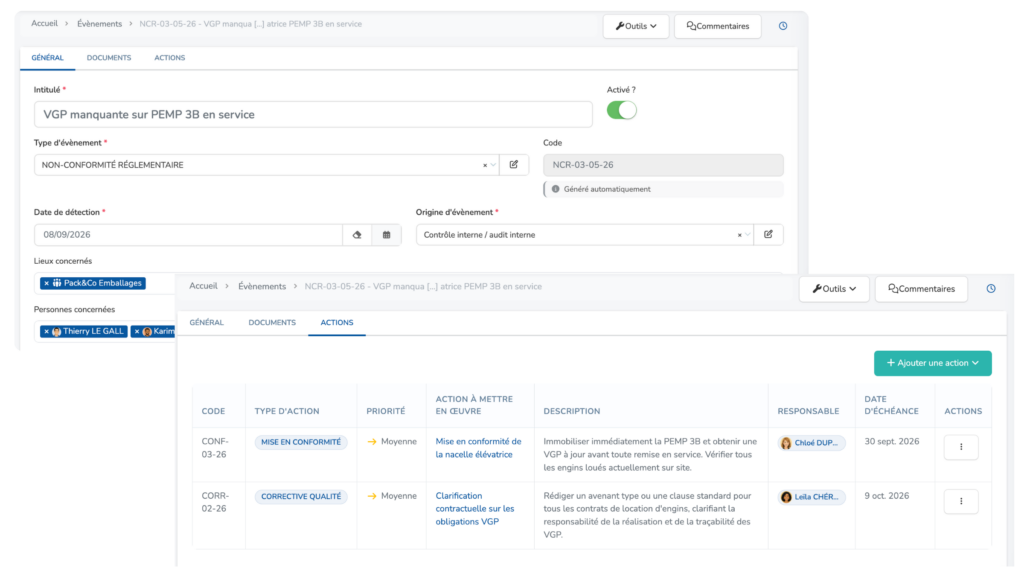The height and width of the screenshot is (576, 1024).
Task: Sort by PRIORITÉ column header
Action: tap(385, 411)
